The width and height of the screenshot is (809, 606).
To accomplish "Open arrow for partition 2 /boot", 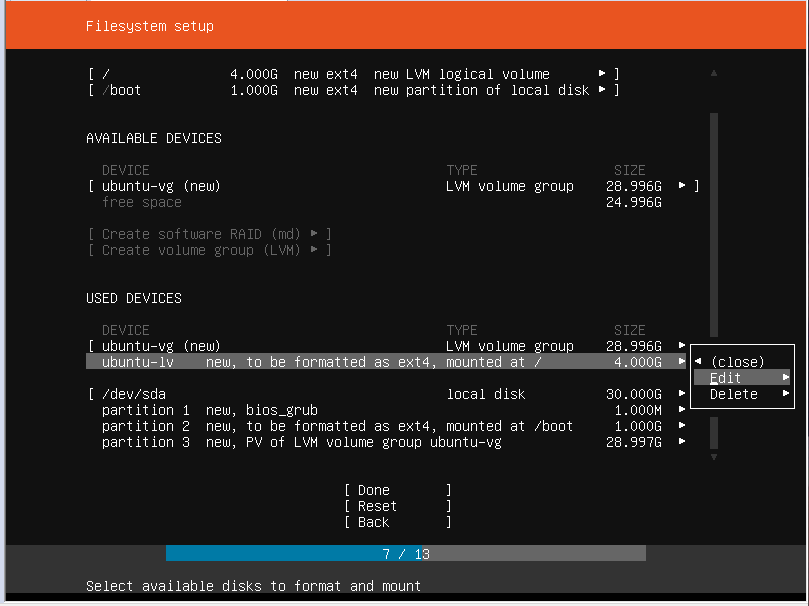I will click(x=682, y=426).
